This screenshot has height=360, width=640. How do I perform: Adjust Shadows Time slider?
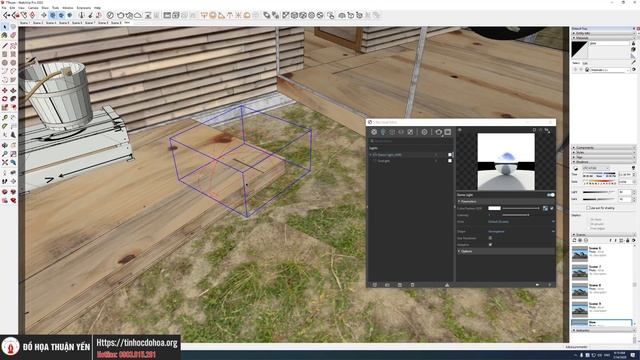coord(599,174)
